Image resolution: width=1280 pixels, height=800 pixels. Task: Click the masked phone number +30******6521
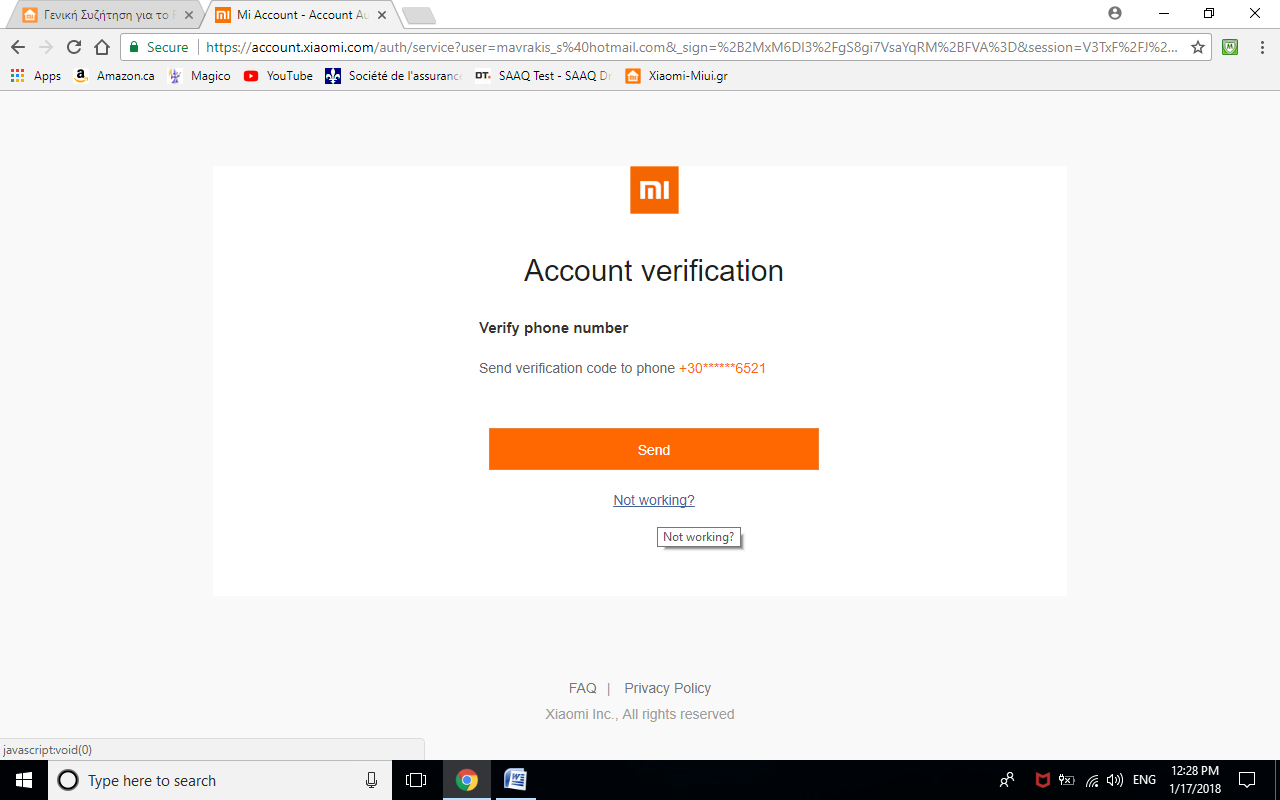[x=722, y=368]
